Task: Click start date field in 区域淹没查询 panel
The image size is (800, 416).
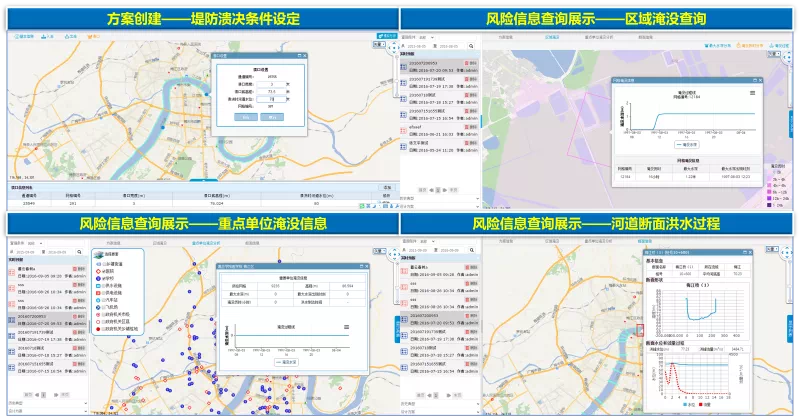Action: pos(418,46)
